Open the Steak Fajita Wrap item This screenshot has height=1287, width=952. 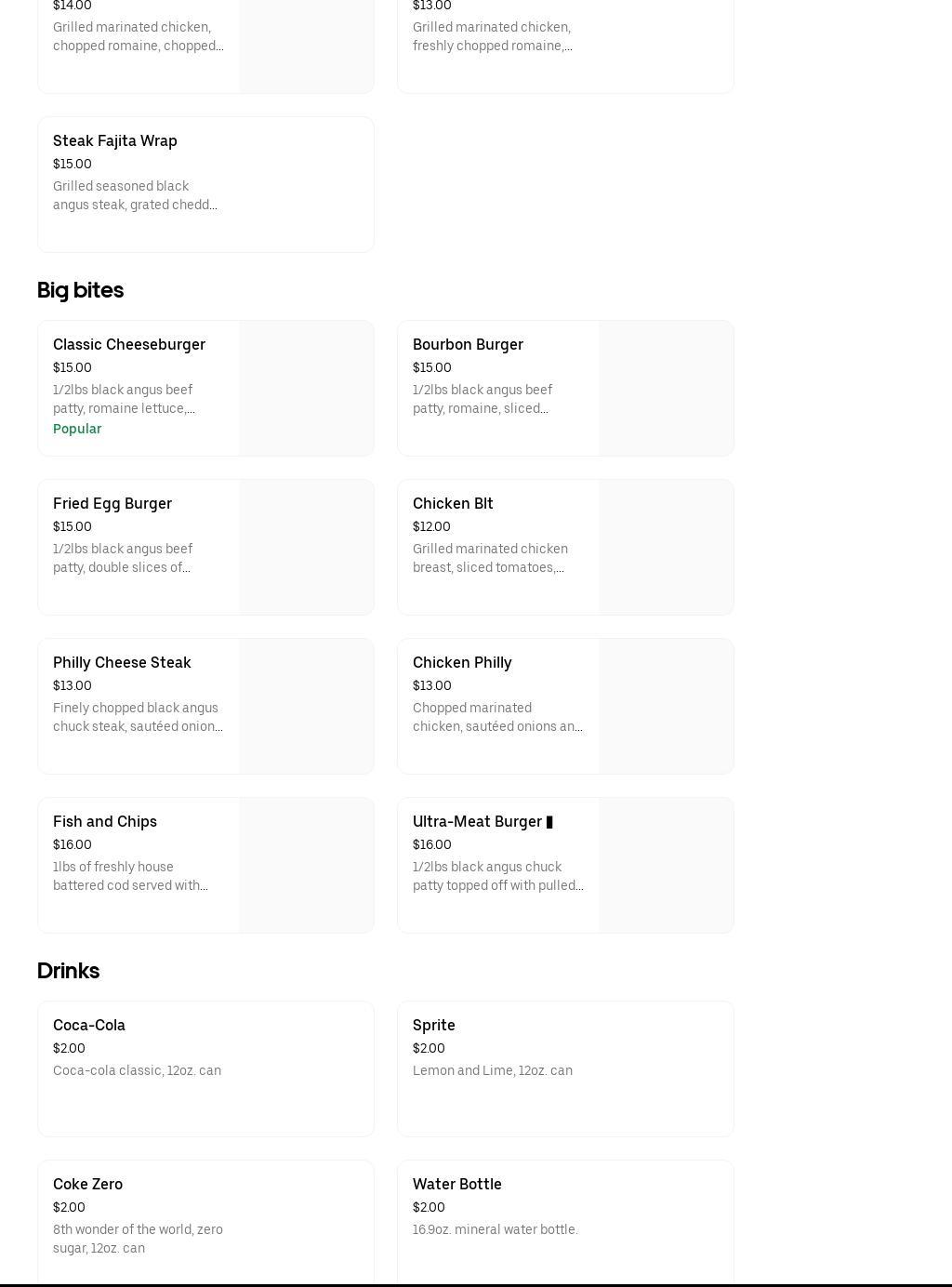pos(205,184)
